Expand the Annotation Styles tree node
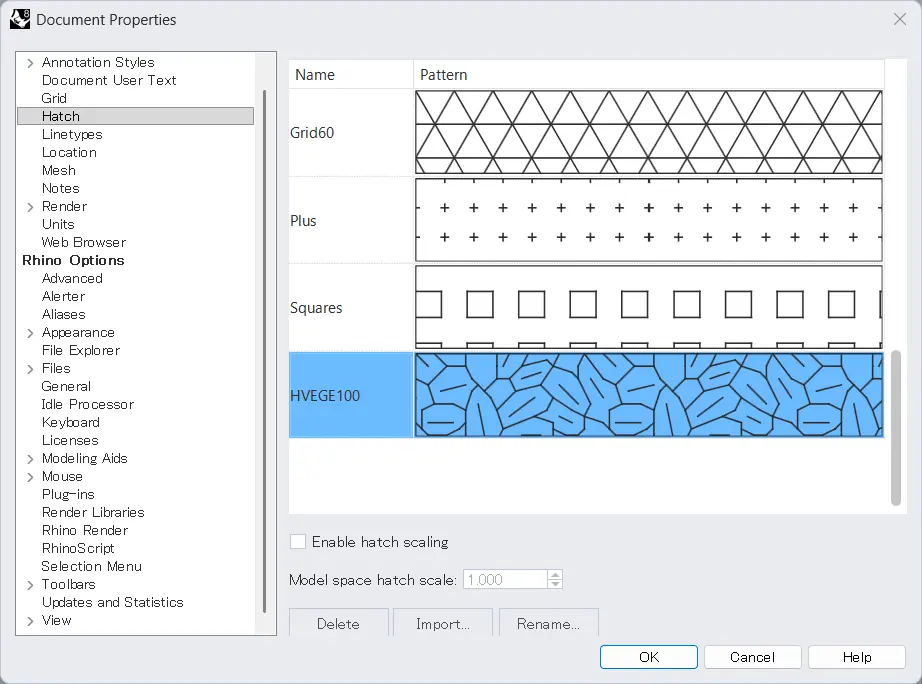The height and width of the screenshot is (684, 922). 30,63
